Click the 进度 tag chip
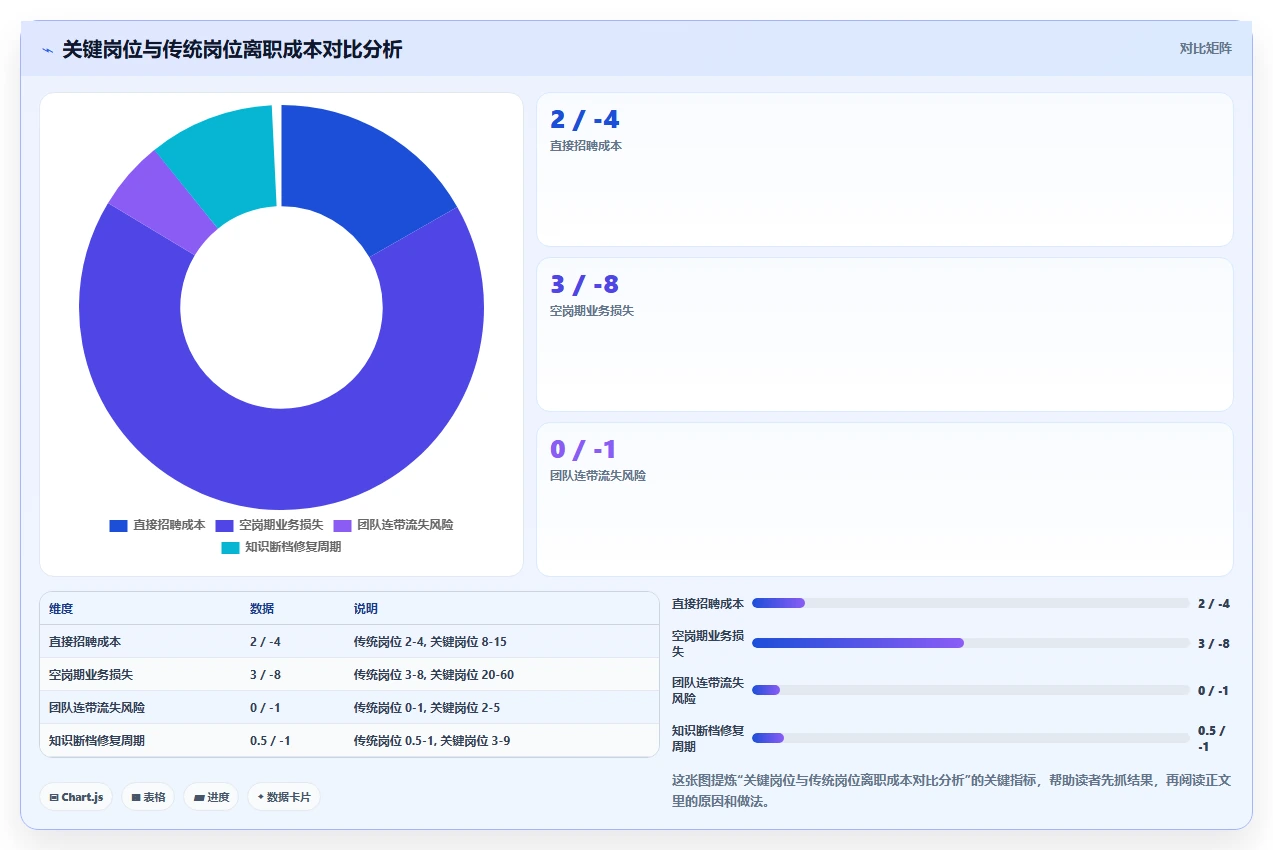Screen dimensions: 1273x850 [x=211, y=797]
